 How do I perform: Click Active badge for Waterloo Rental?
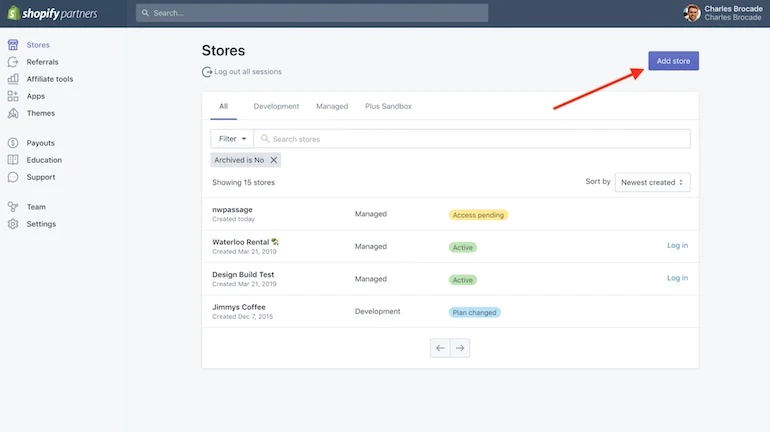coord(463,247)
